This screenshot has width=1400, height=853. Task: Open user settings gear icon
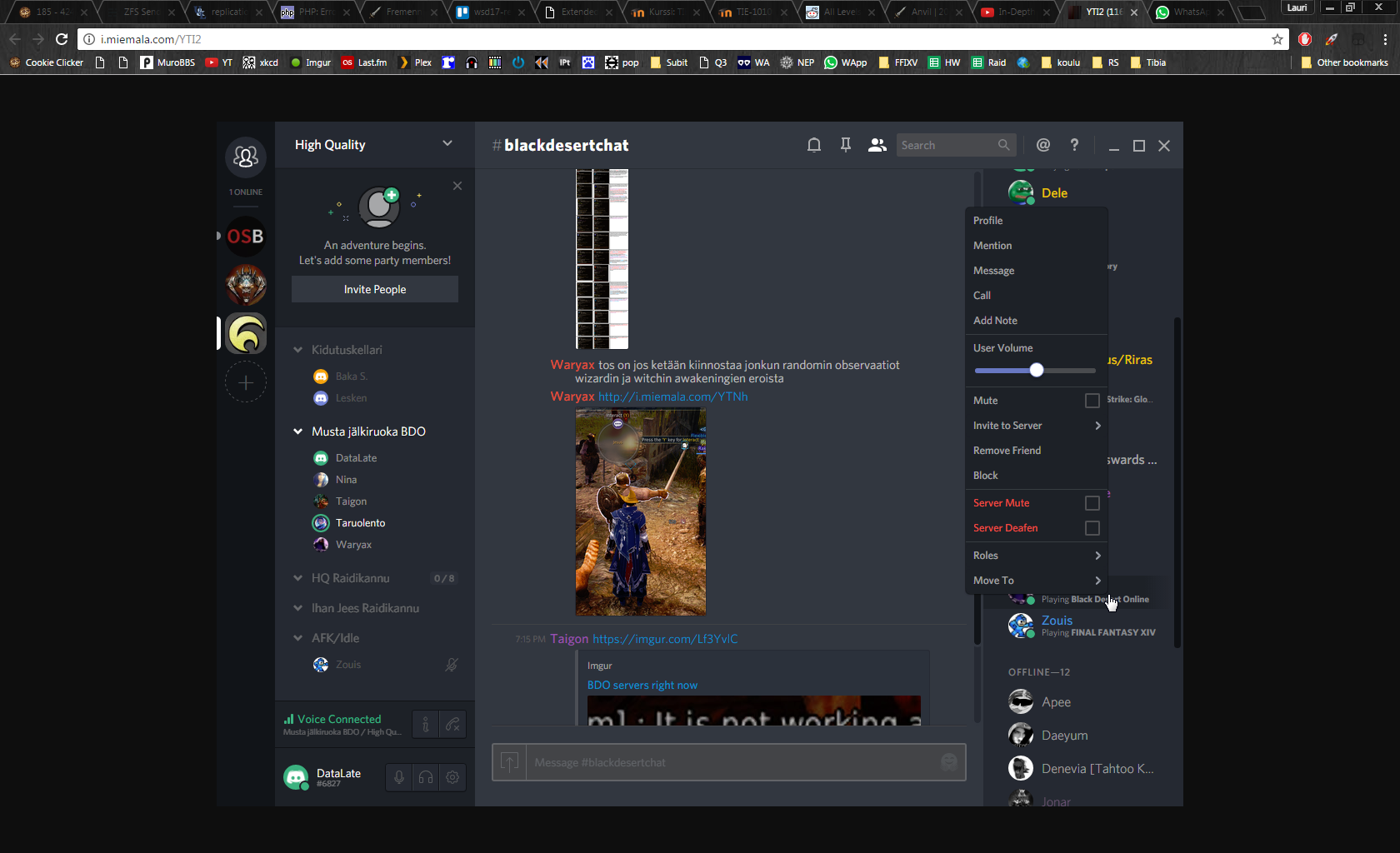coord(452,777)
